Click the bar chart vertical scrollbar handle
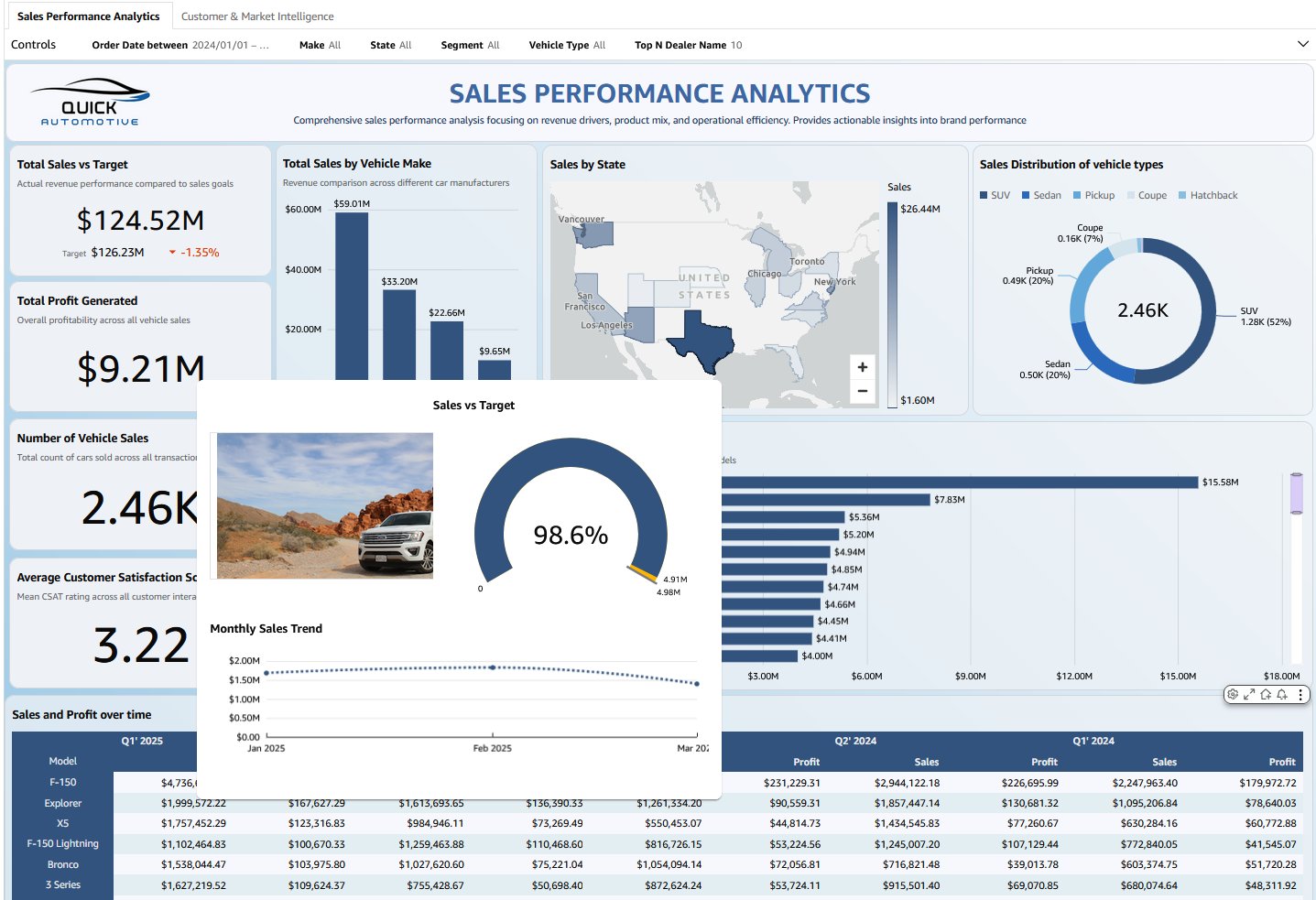This screenshot has width=1316, height=900. pos(1296,494)
